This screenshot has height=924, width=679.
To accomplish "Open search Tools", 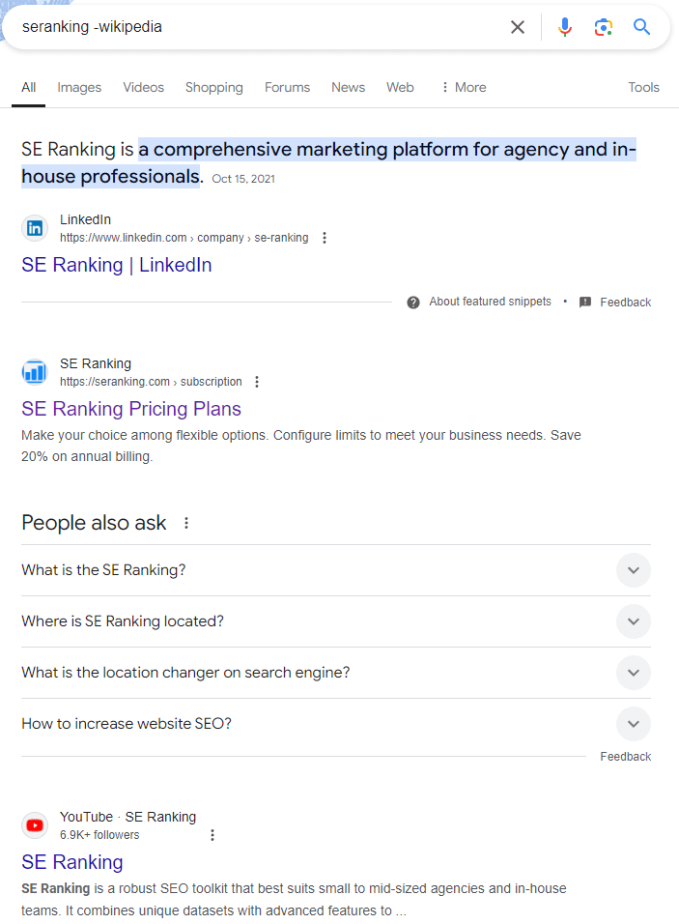I will click(643, 87).
